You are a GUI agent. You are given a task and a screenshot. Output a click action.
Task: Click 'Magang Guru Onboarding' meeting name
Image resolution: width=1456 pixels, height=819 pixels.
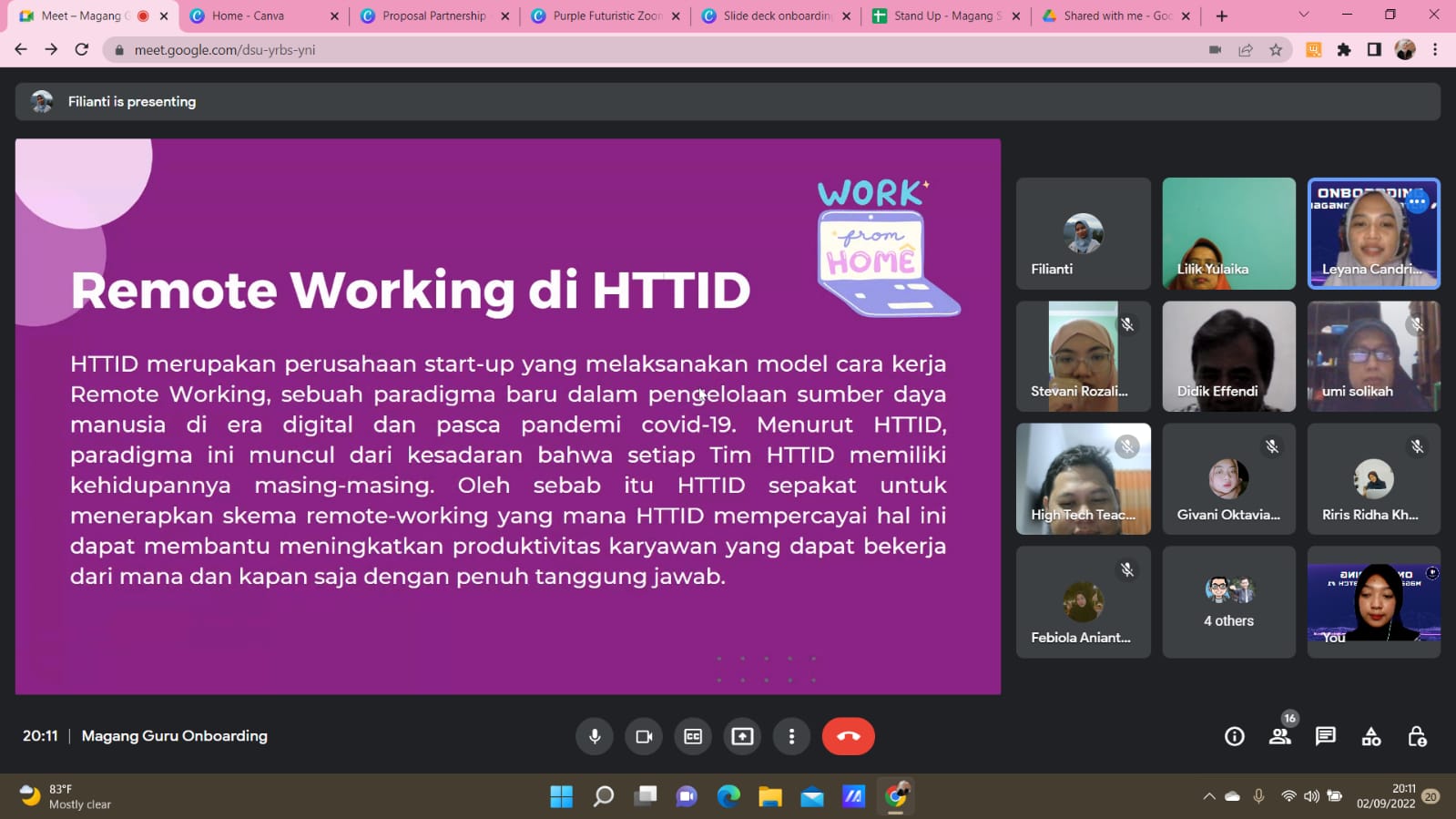click(175, 736)
